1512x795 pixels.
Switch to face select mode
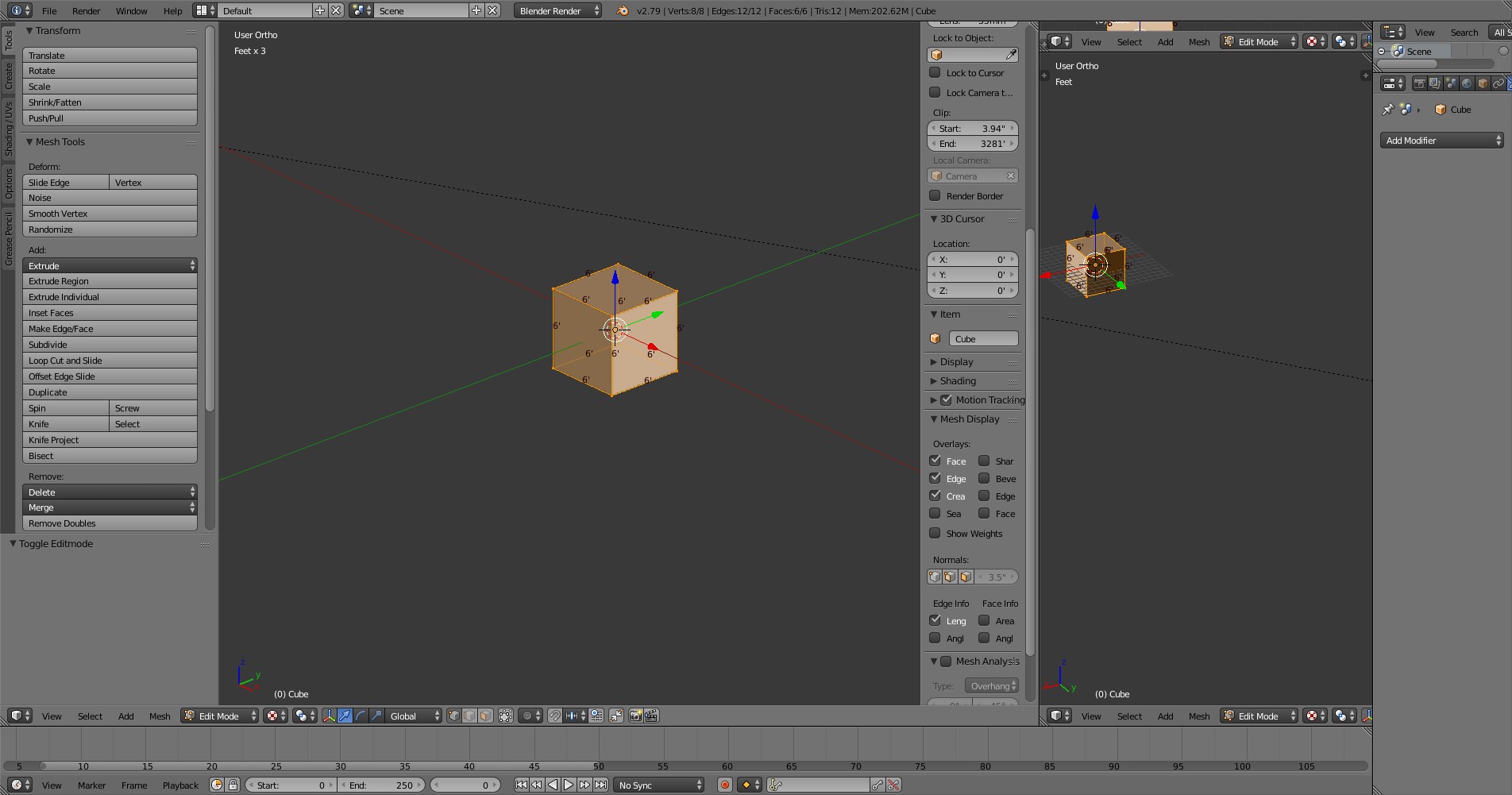[485, 716]
